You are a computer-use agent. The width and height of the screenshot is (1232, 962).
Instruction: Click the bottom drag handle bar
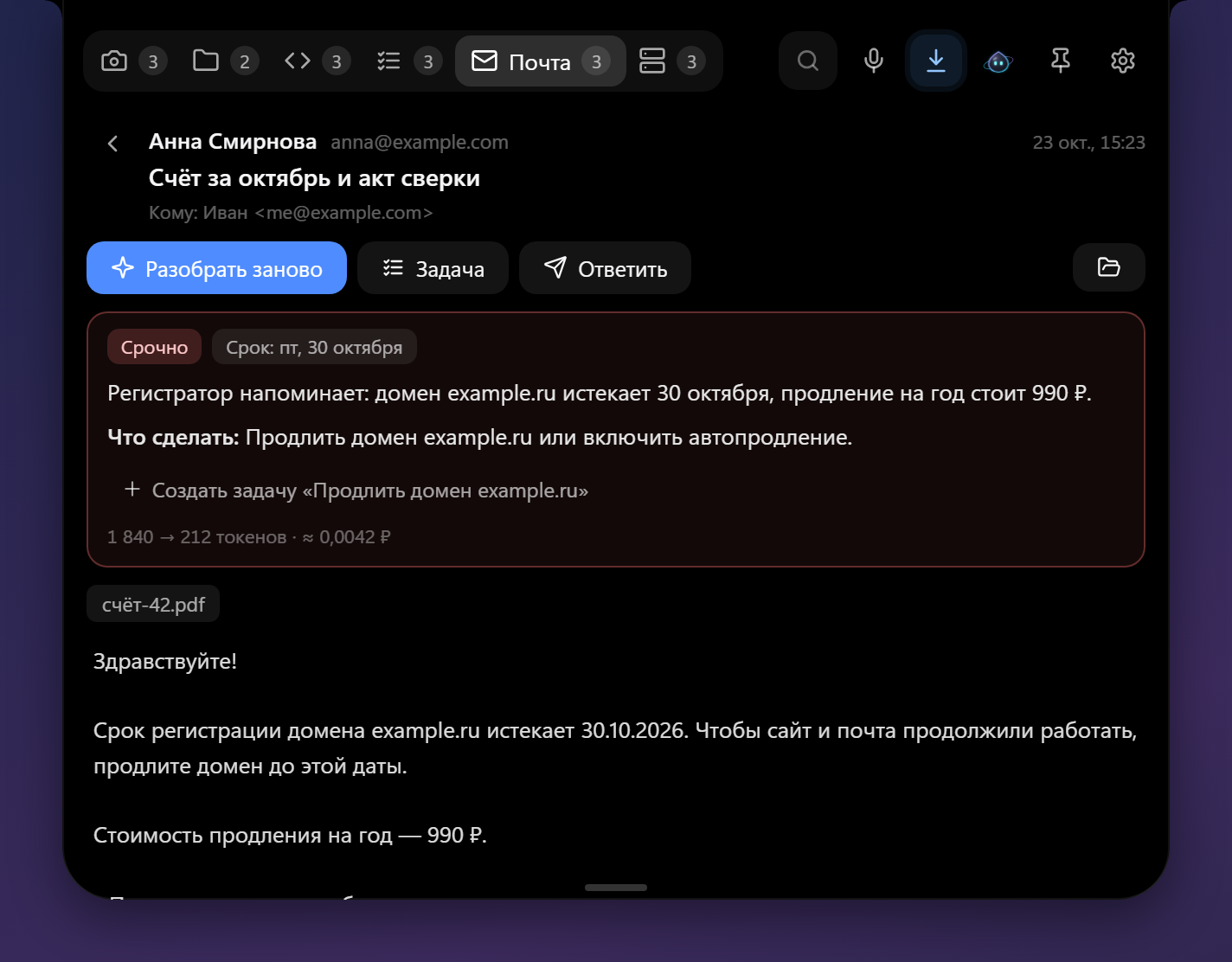[x=616, y=888]
